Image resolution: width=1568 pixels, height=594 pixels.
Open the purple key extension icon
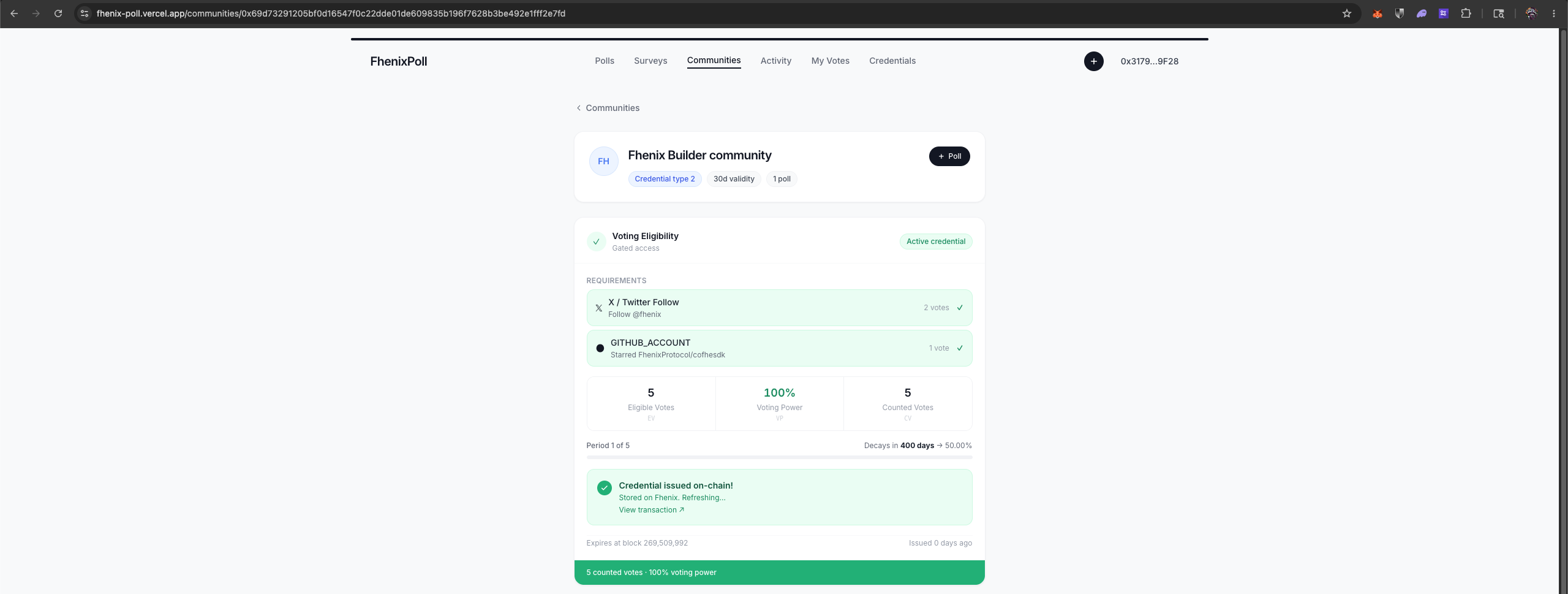pyautogui.click(x=1444, y=13)
